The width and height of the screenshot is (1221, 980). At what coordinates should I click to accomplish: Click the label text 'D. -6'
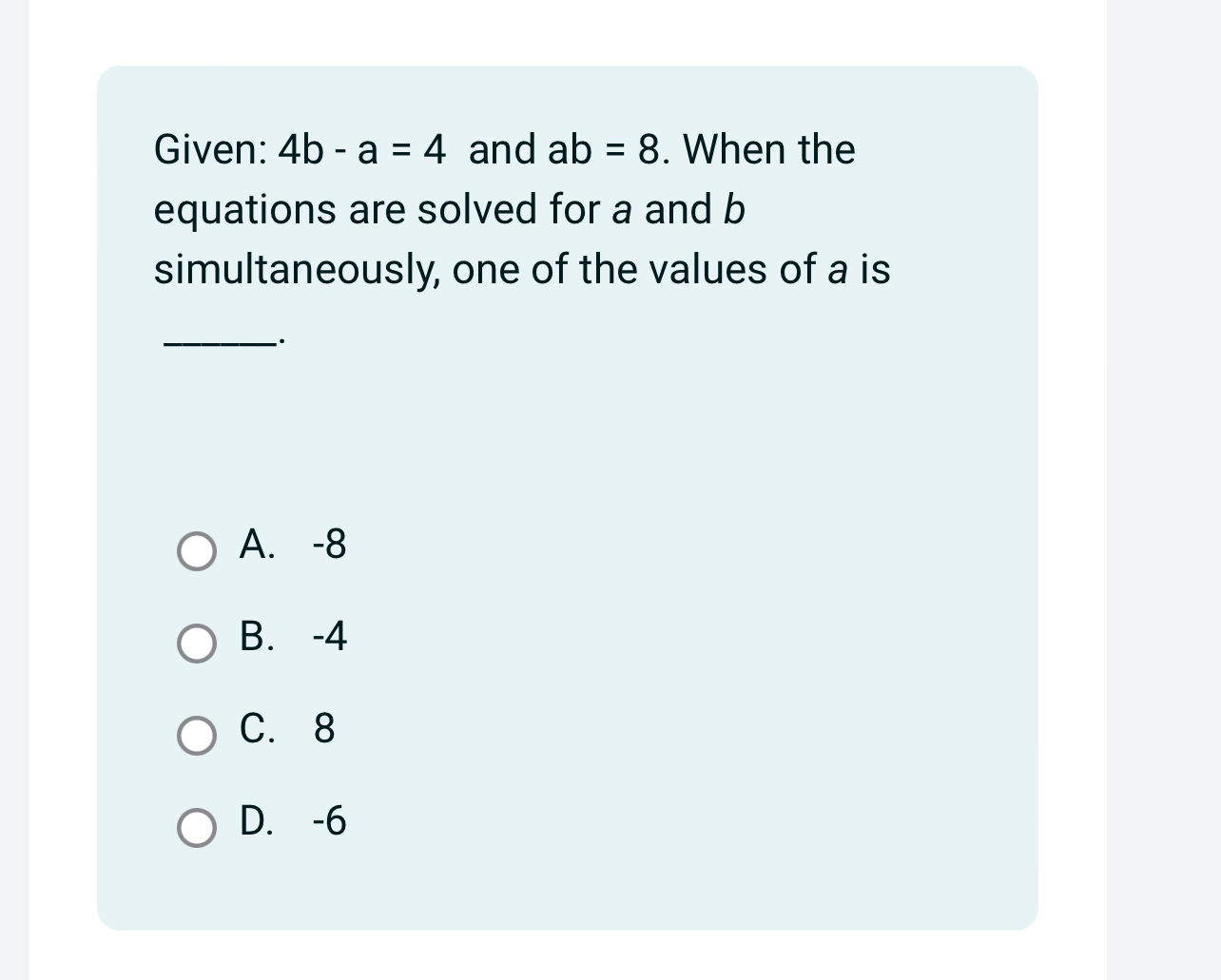coord(293,823)
